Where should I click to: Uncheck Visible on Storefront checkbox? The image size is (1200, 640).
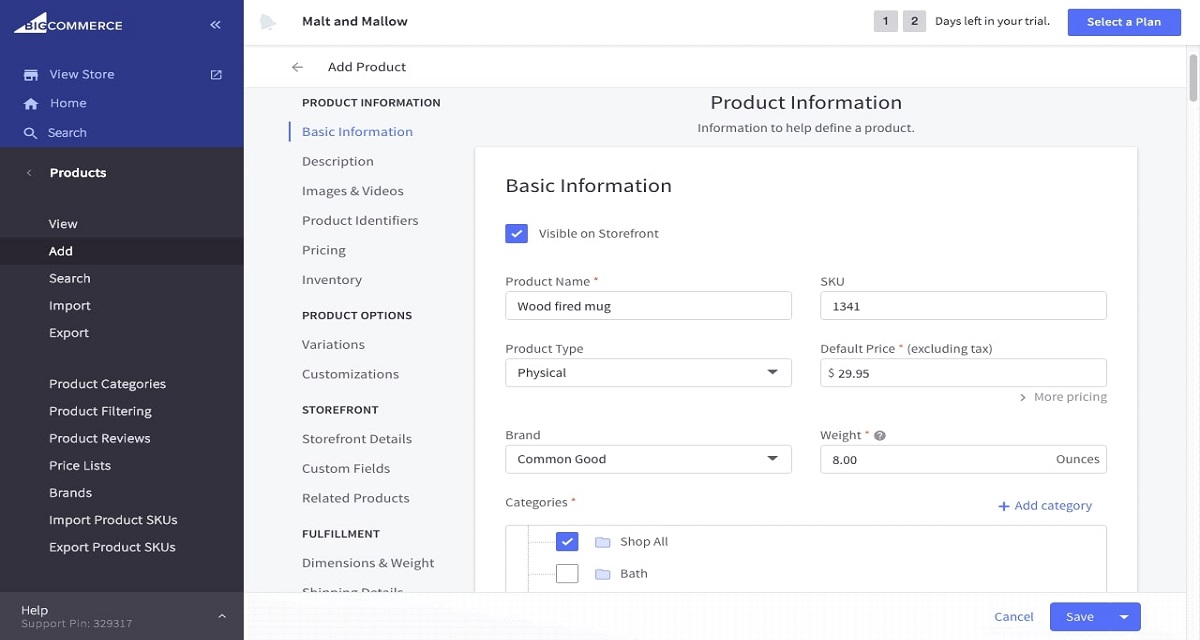[x=516, y=234]
